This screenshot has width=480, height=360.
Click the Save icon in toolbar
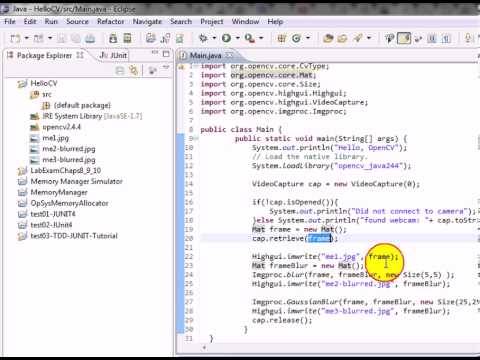tap(62, 39)
